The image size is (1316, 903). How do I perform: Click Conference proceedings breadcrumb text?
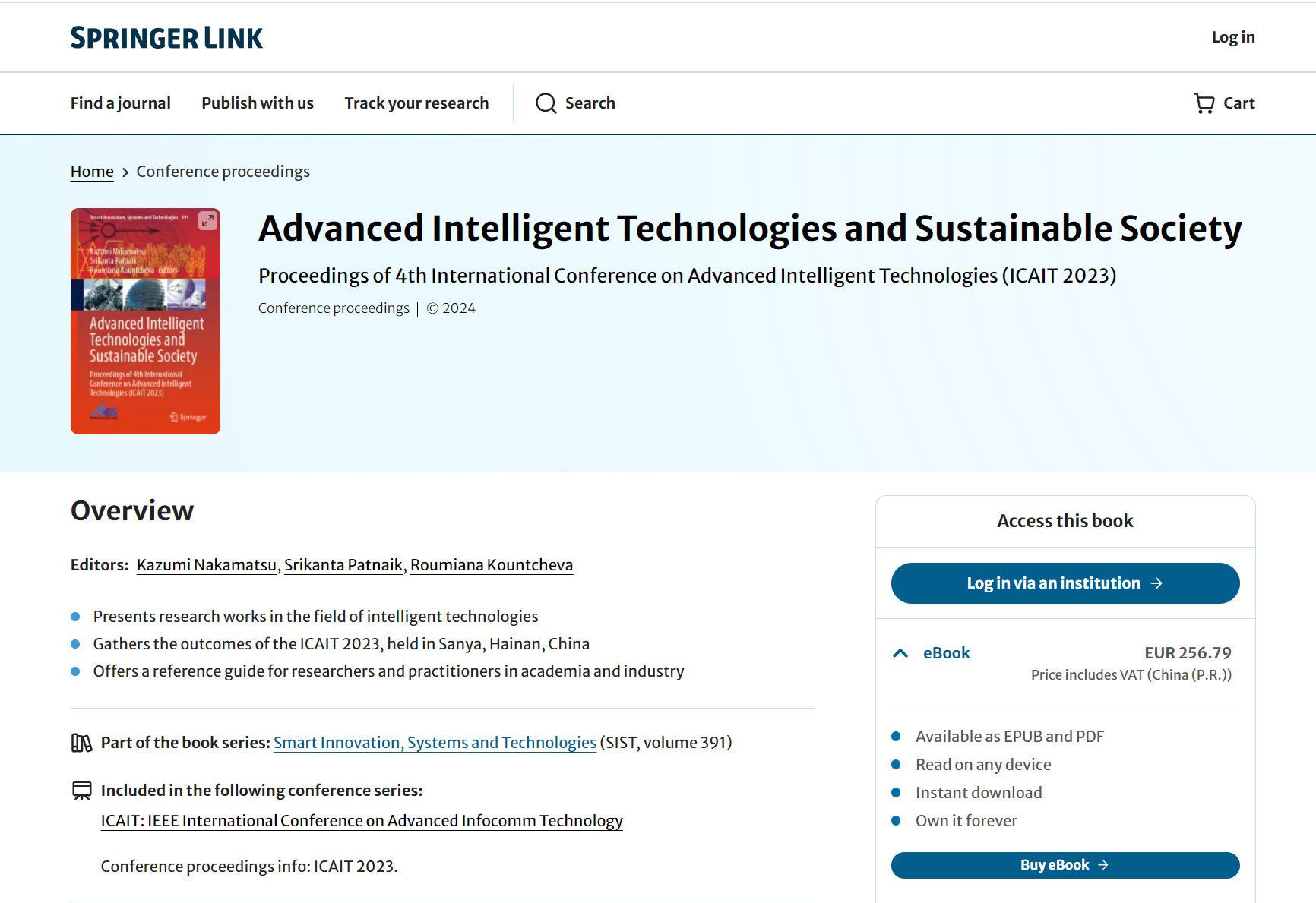pos(223,172)
